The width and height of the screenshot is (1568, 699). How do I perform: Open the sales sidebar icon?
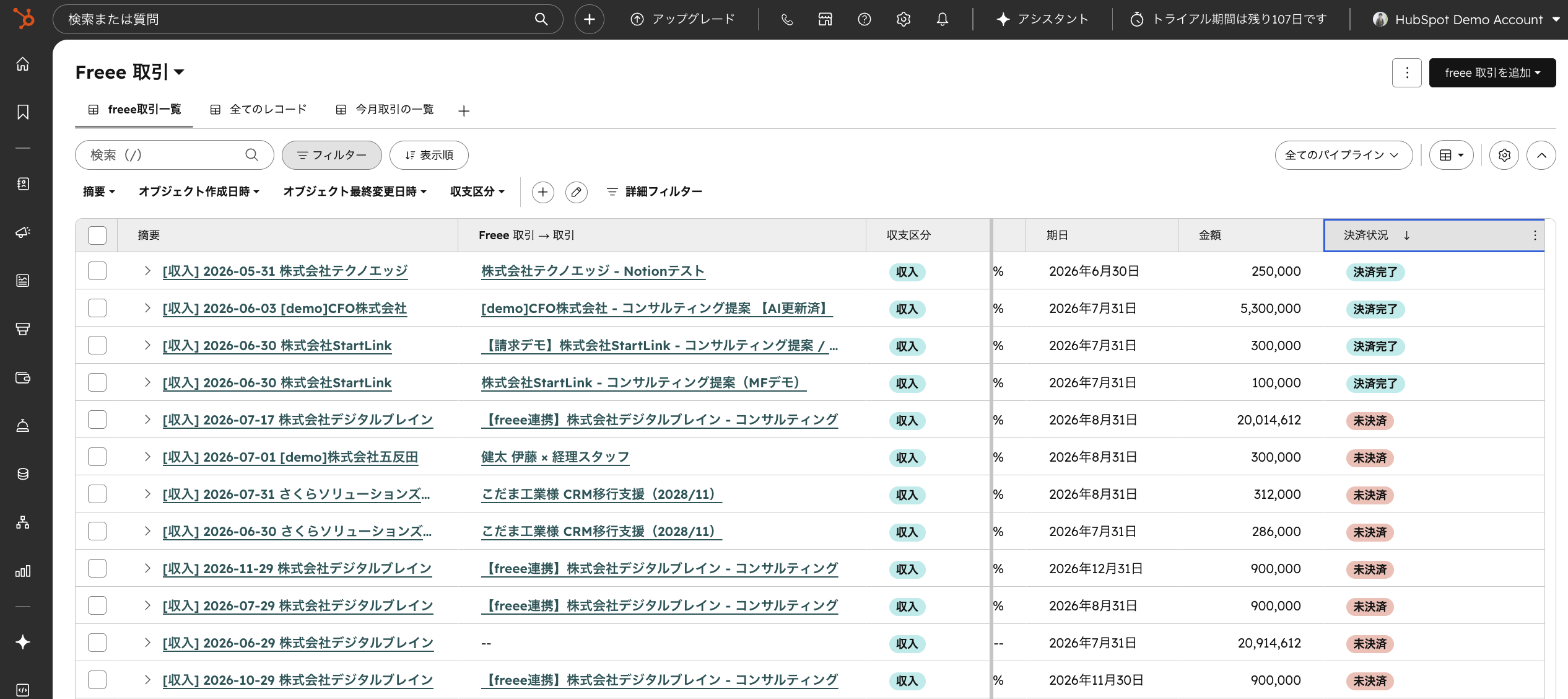pos(23,329)
